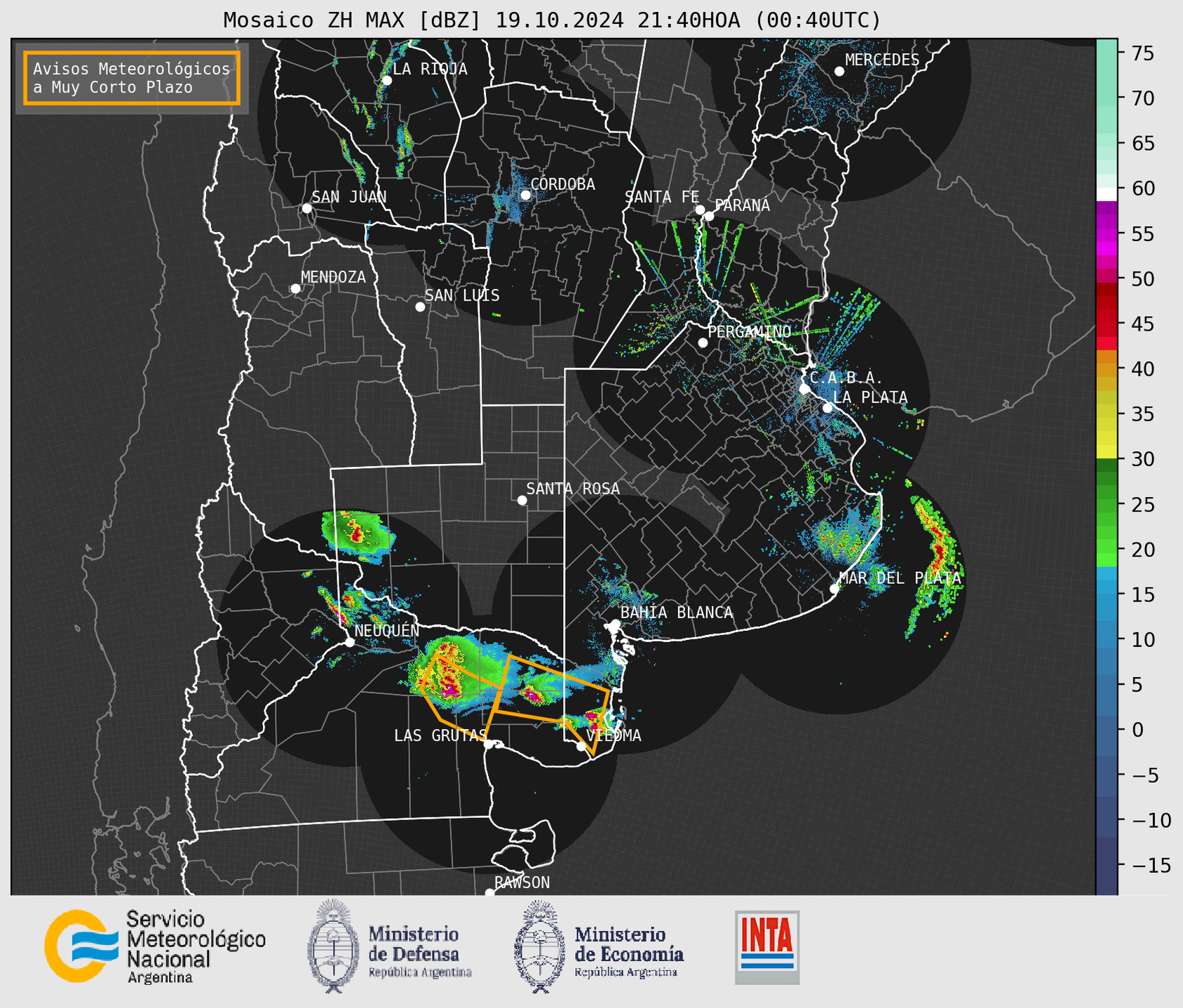The height and width of the screenshot is (1008, 1183).
Task: Click the MENDOZA city label text
Action: [333, 278]
